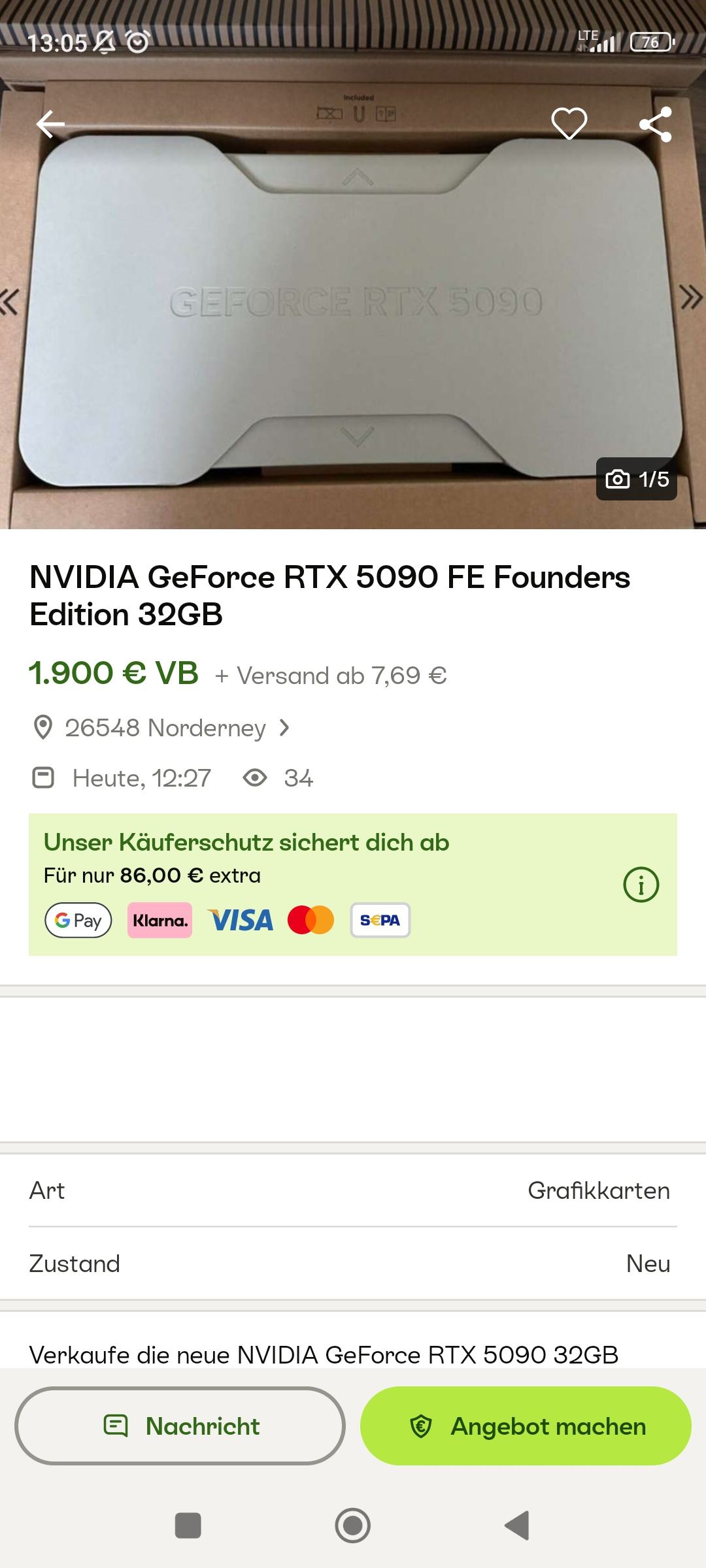
Task: Tap the Zustand Neu detail row
Action: coord(353,1264)
